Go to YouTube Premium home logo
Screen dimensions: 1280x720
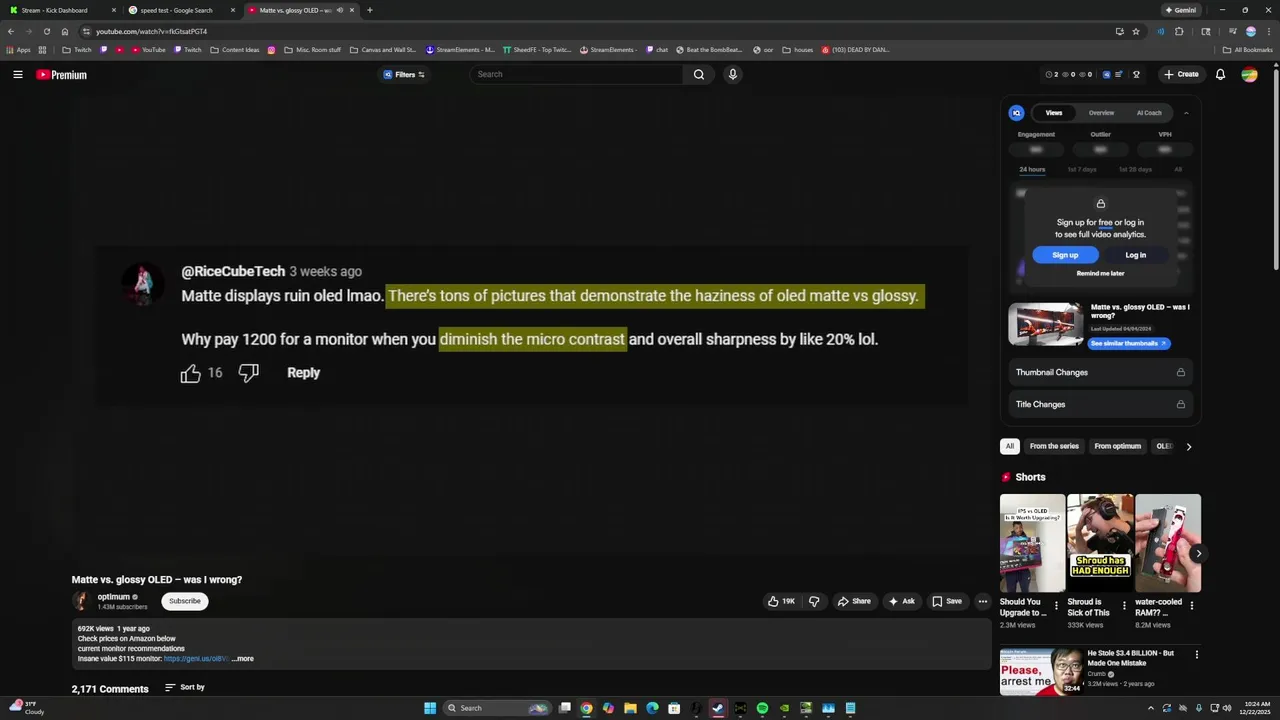click(62, 75)
